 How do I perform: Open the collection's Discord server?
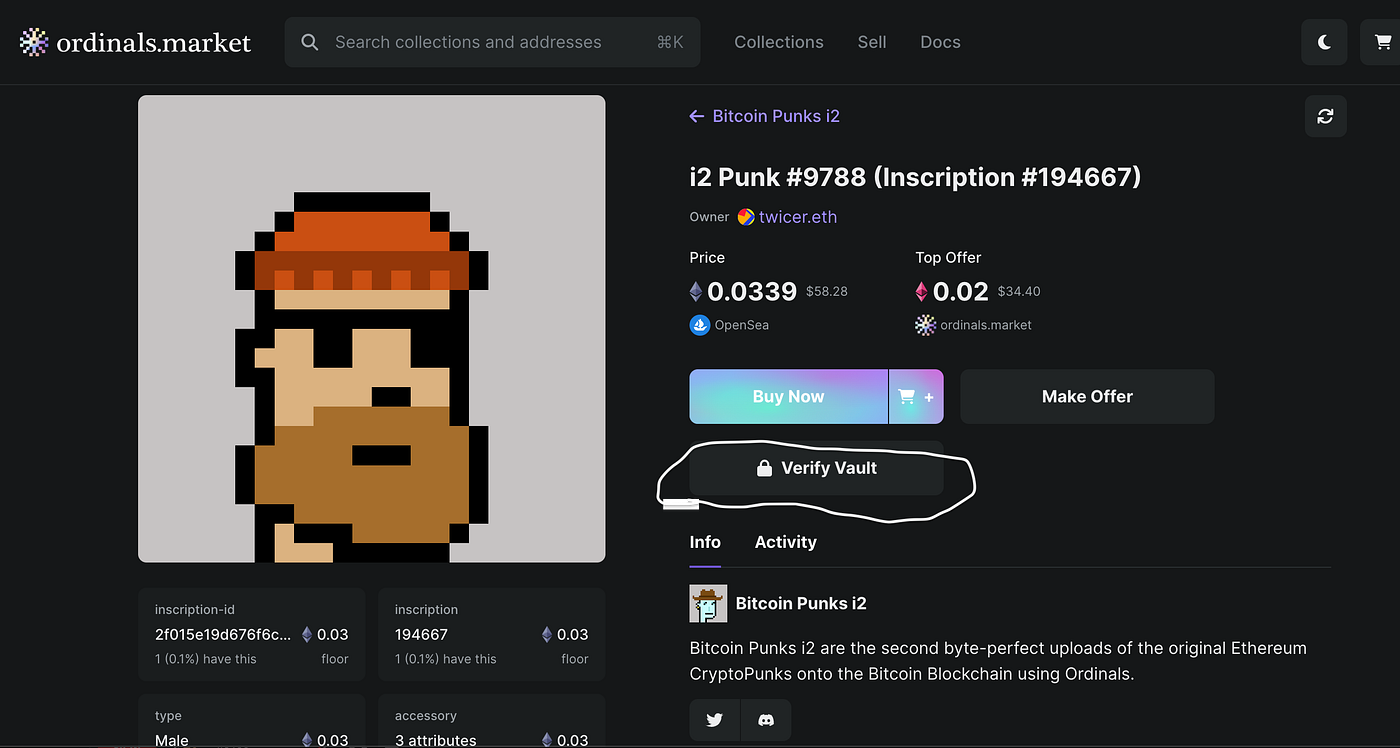(766, 720)
